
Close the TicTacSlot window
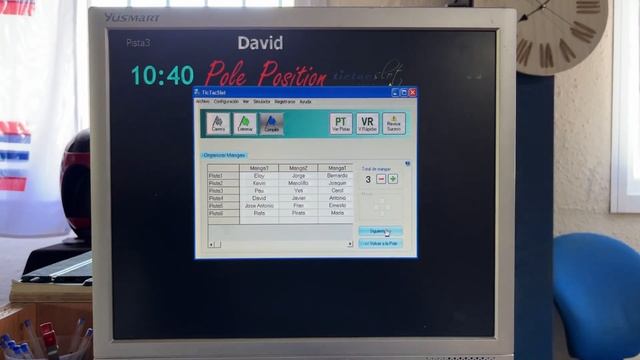pos(412,93)
